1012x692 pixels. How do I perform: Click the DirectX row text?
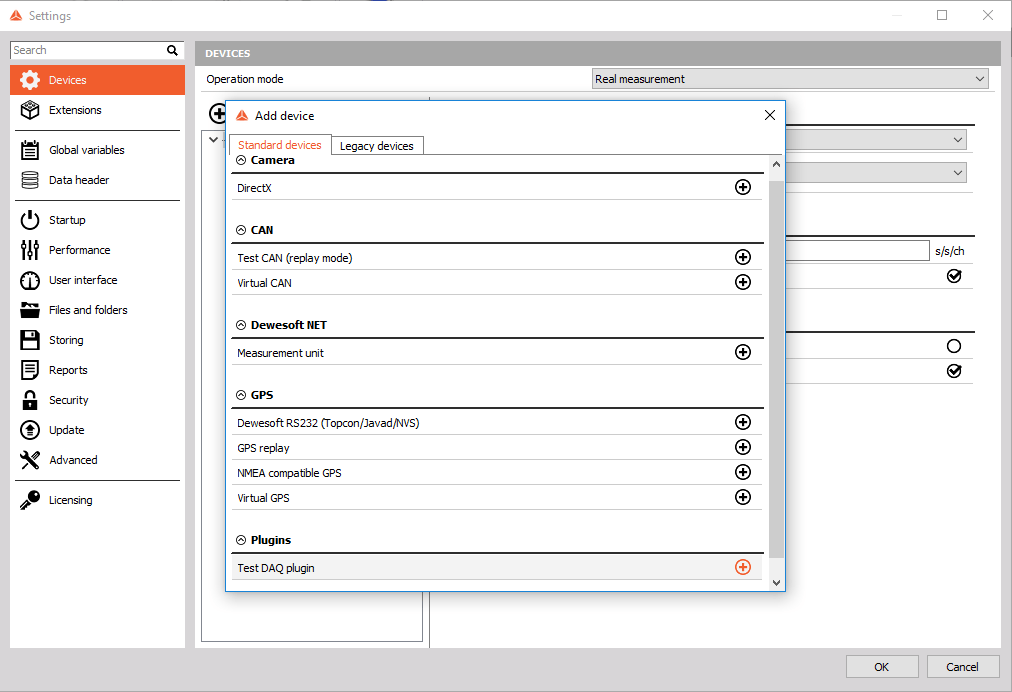[254, 188]
